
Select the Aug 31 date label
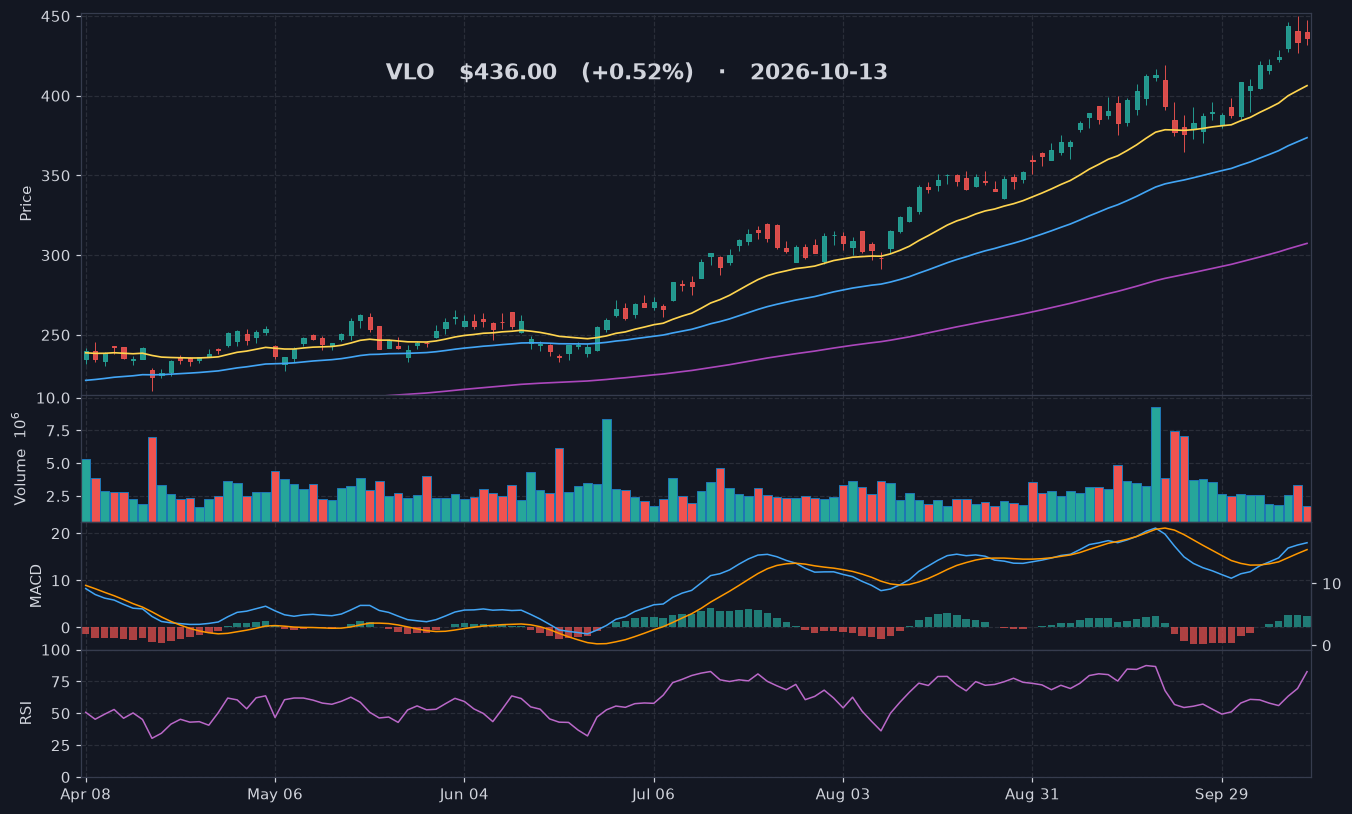1033,796
